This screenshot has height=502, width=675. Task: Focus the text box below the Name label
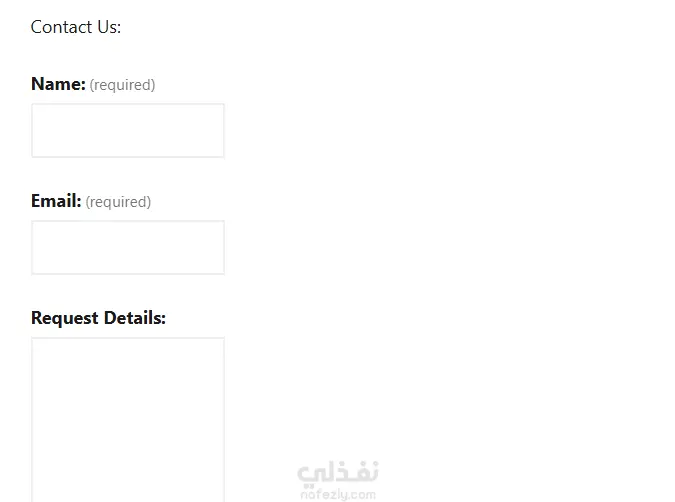(128, 131)
